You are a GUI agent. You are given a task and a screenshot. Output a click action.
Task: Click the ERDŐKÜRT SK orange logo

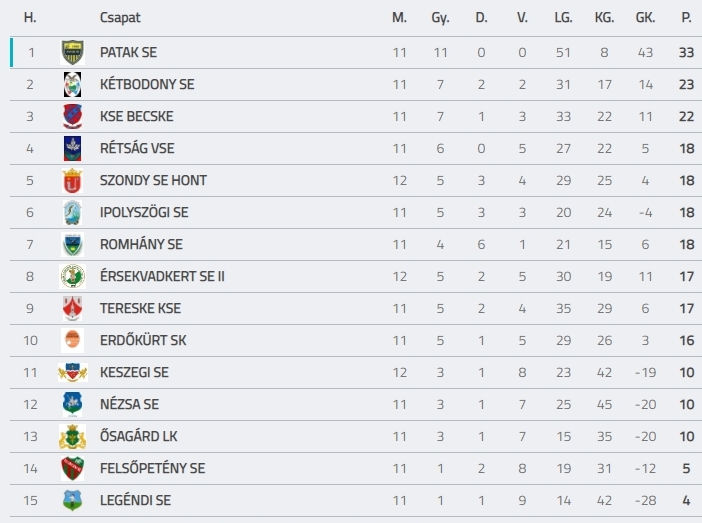[72, 340]
